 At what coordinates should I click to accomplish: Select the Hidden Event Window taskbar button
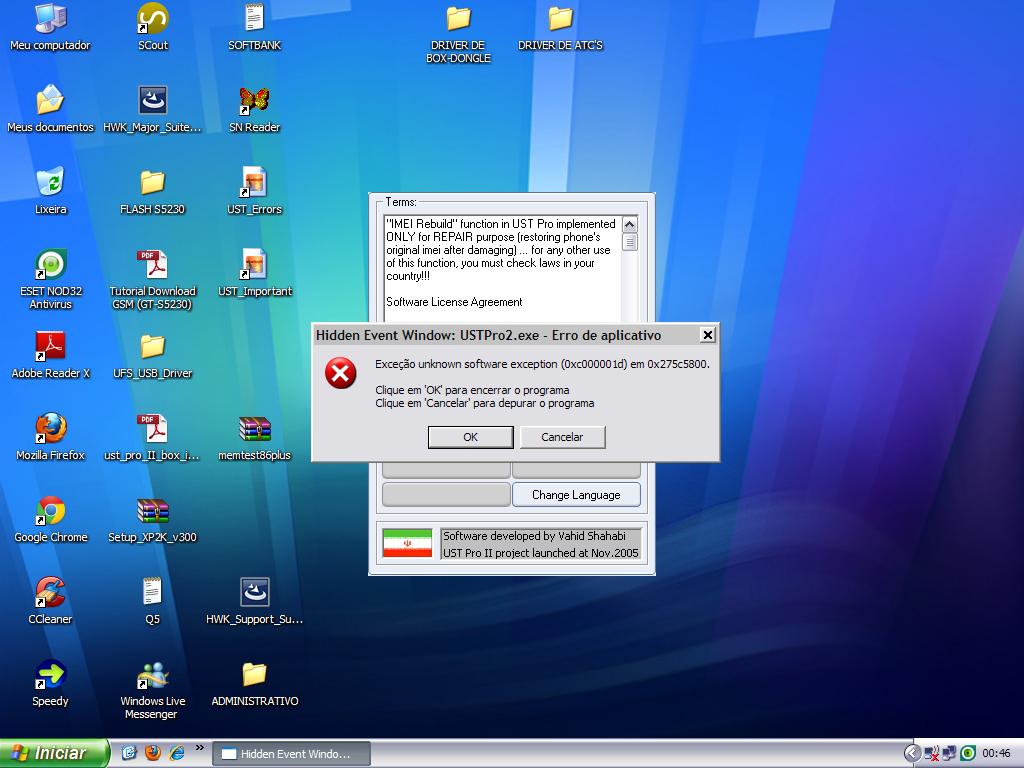pyautogui.click(x=292, y=754)
